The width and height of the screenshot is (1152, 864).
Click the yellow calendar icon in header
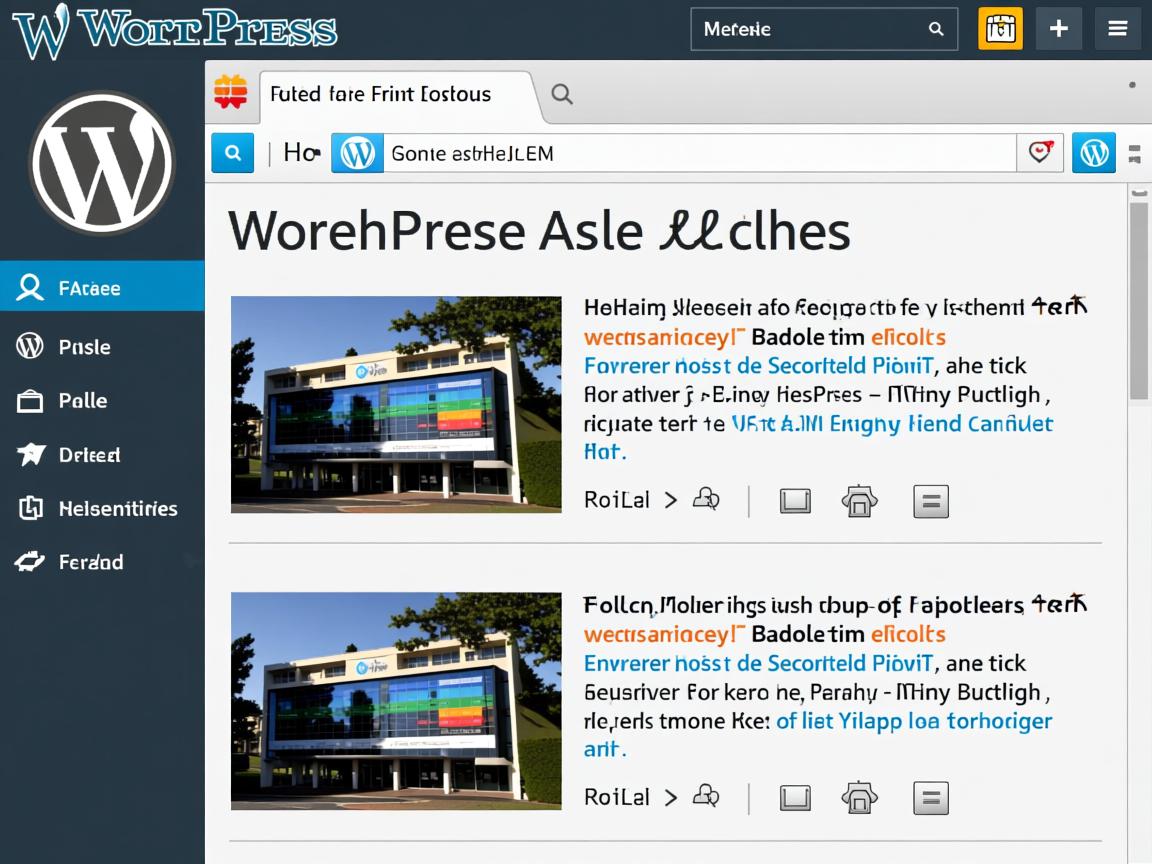coord(1000,29)
